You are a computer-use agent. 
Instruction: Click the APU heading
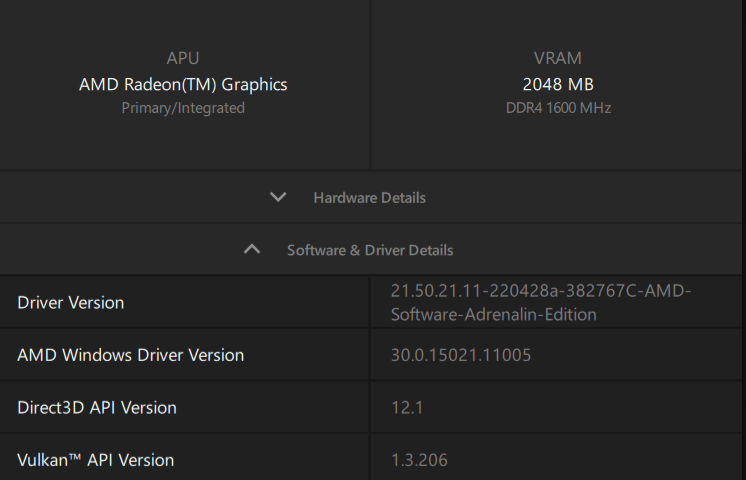click(183, 58)
